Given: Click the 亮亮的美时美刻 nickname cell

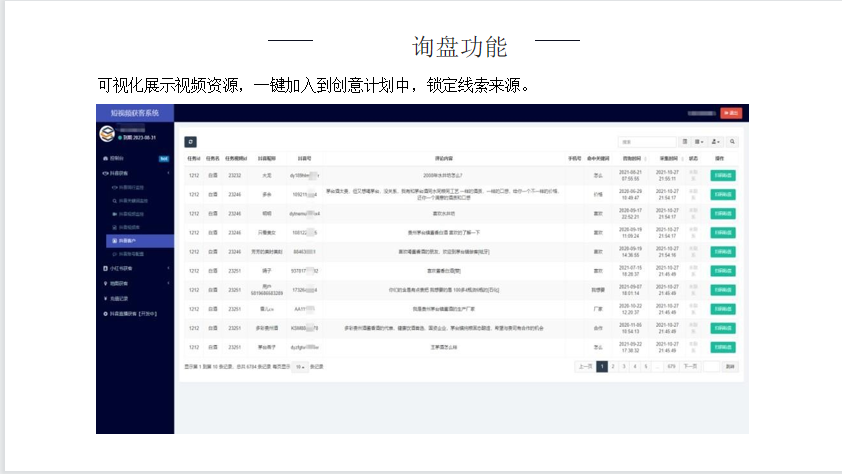Looking at the screenshot, I should pyautogui.click(x=266, y=252).
